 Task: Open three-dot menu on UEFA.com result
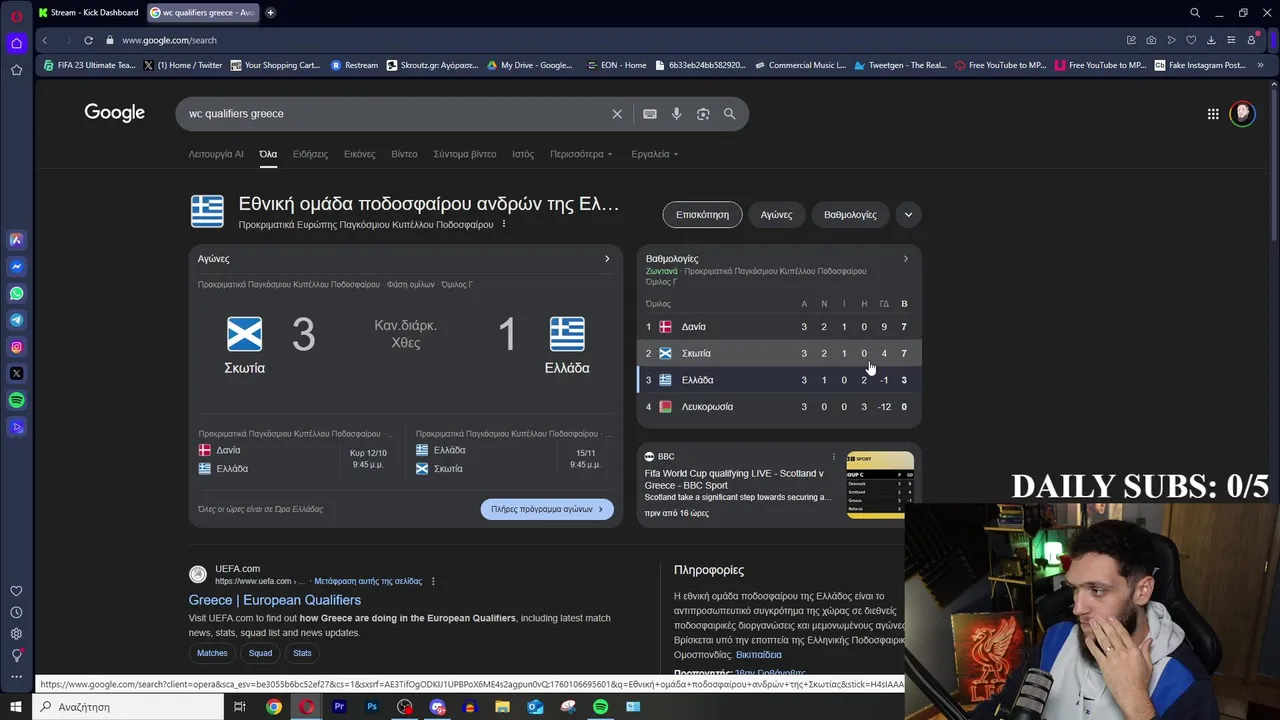tap(433, 581)
